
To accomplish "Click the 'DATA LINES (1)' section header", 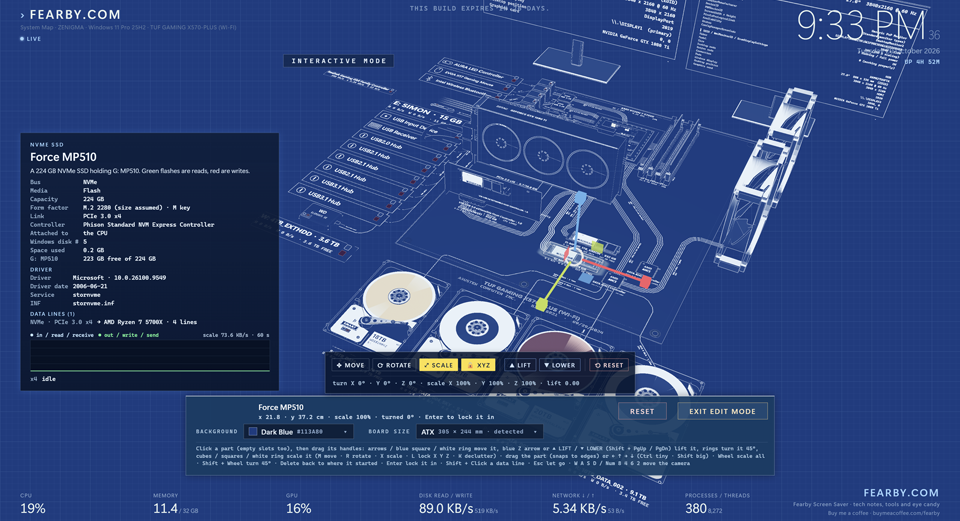I will [x=52, y=313].
